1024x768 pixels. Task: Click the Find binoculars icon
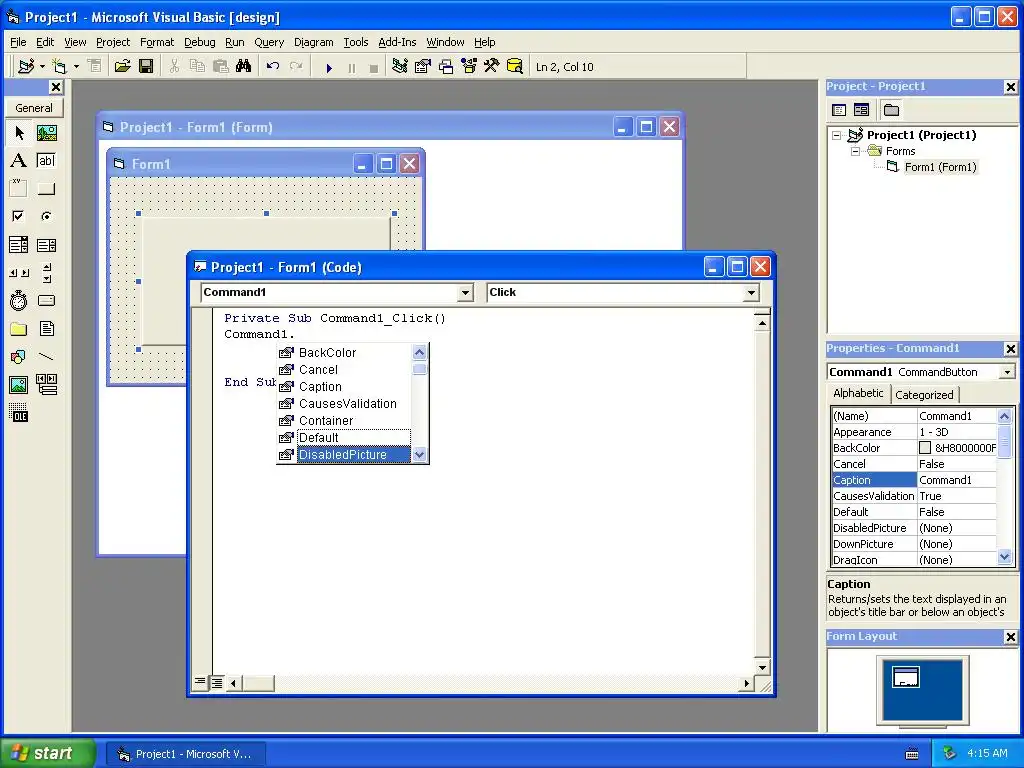point(244,67)
